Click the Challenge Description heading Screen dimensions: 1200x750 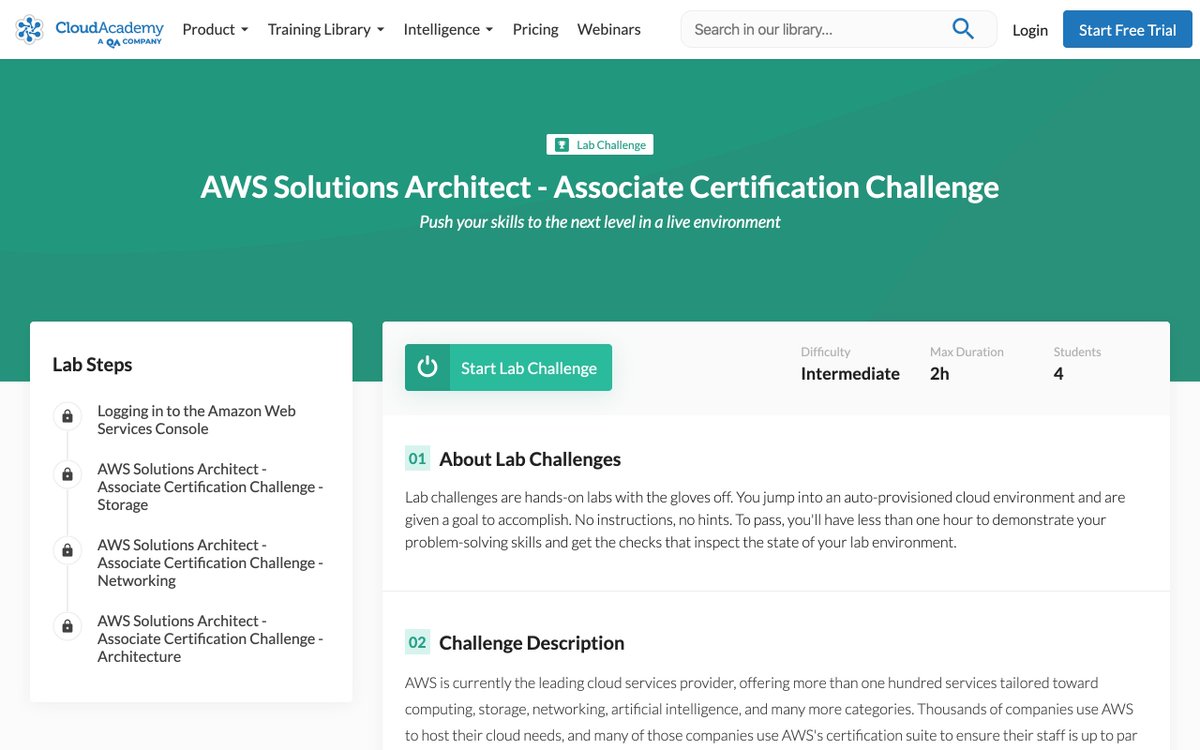click(x=531, y=643)
